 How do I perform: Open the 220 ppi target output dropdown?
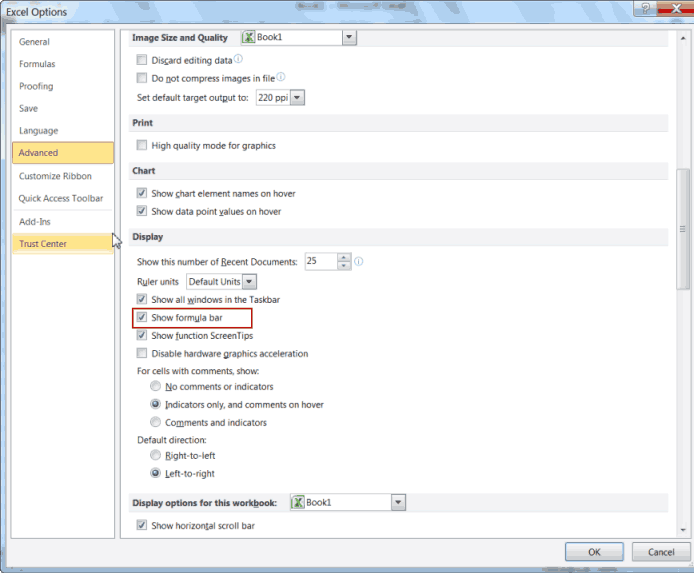coord(297,97)
